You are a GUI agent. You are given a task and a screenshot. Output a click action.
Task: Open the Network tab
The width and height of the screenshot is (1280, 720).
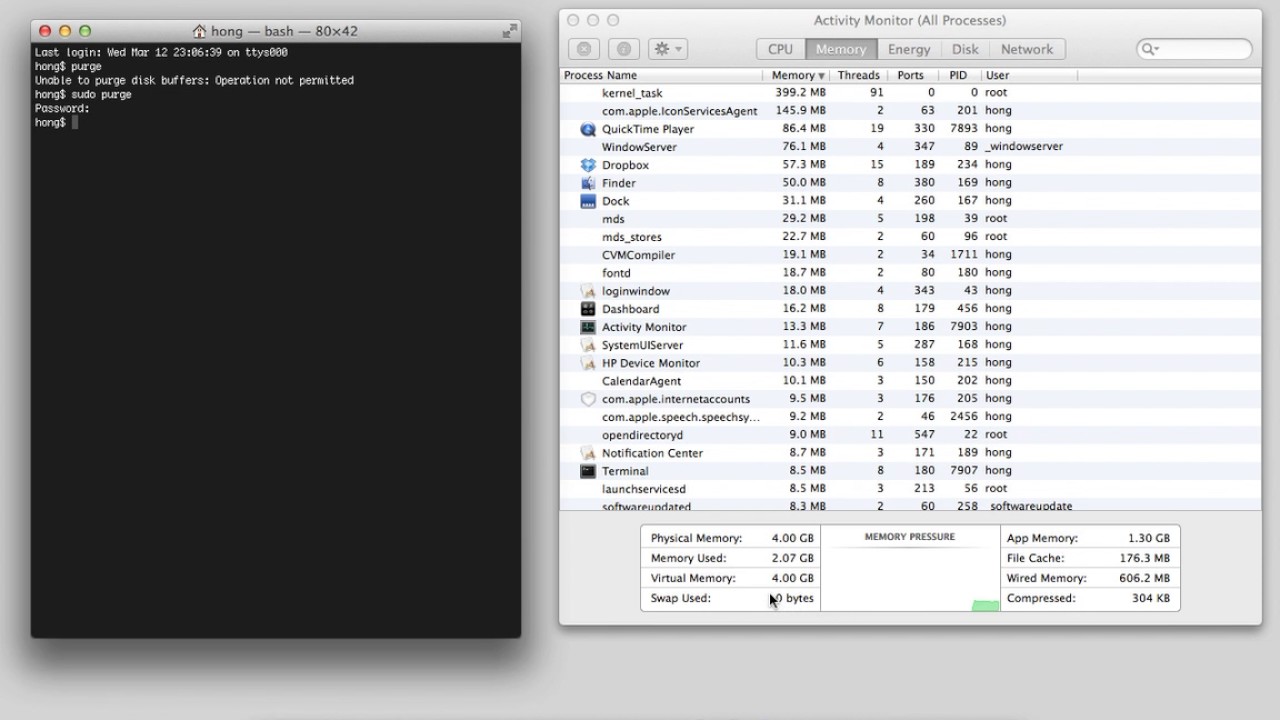point(1027,49)
